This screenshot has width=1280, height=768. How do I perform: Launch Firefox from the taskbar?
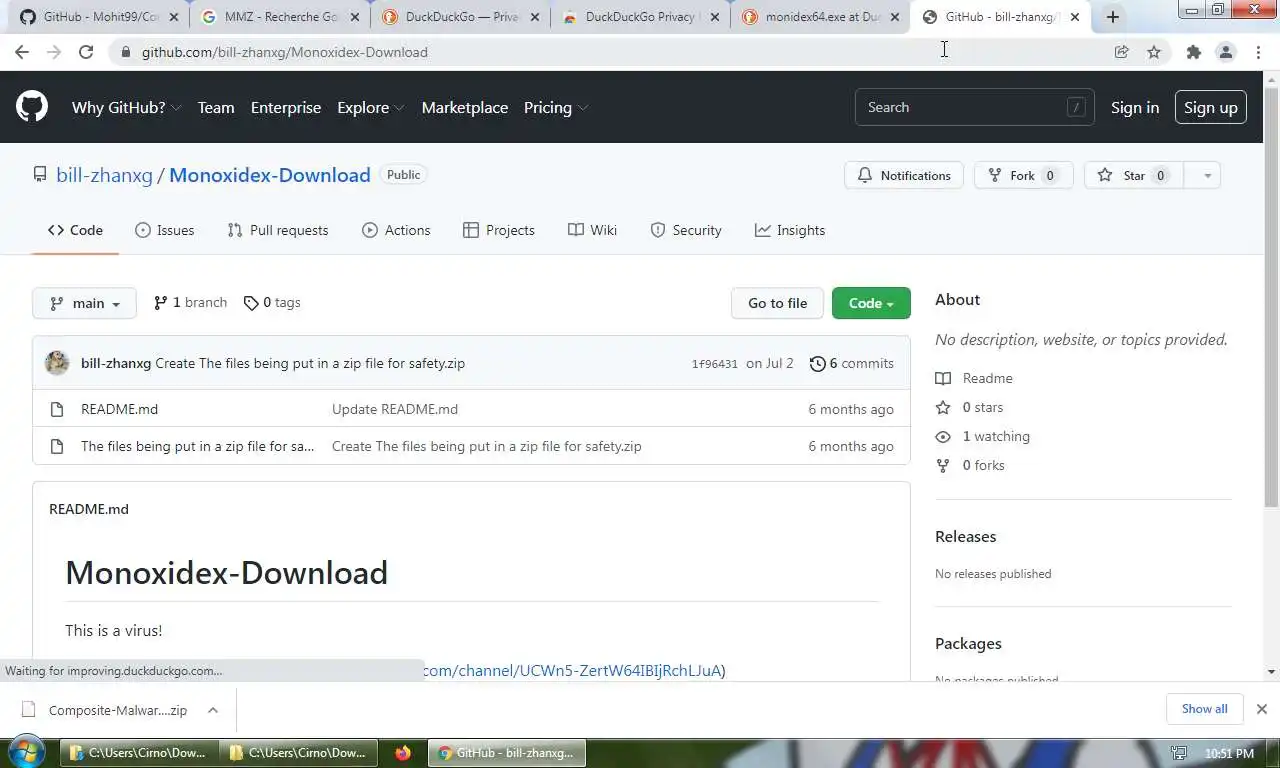point(403,753)
